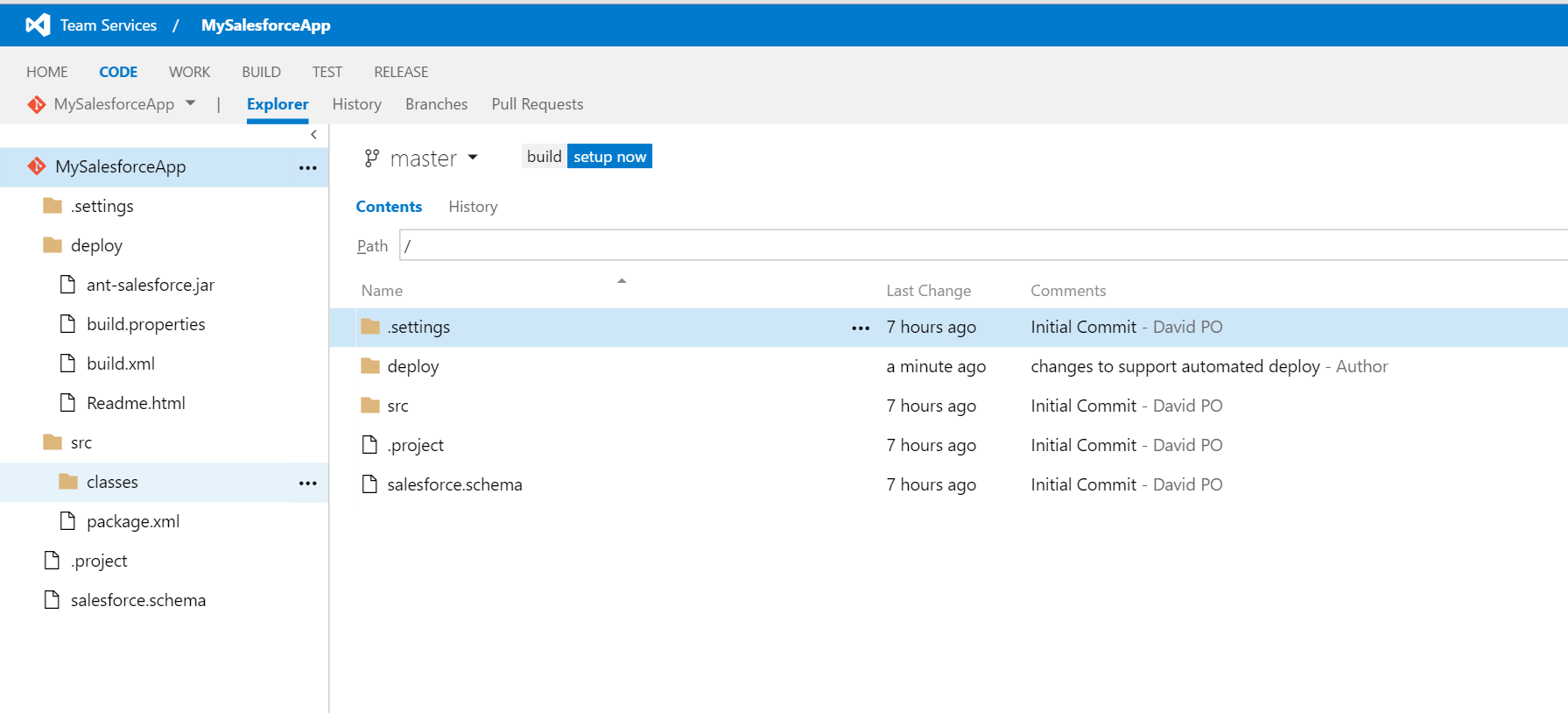This screenshot has width=1568, height=713.
Task: Open .project file in contents list
Action: [x=416, y=446]
